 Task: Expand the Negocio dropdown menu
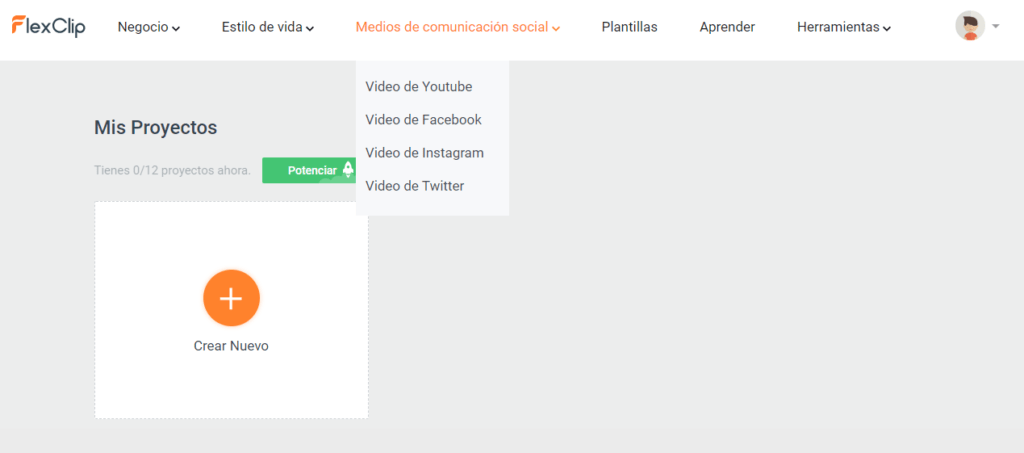tap(149, 27)
